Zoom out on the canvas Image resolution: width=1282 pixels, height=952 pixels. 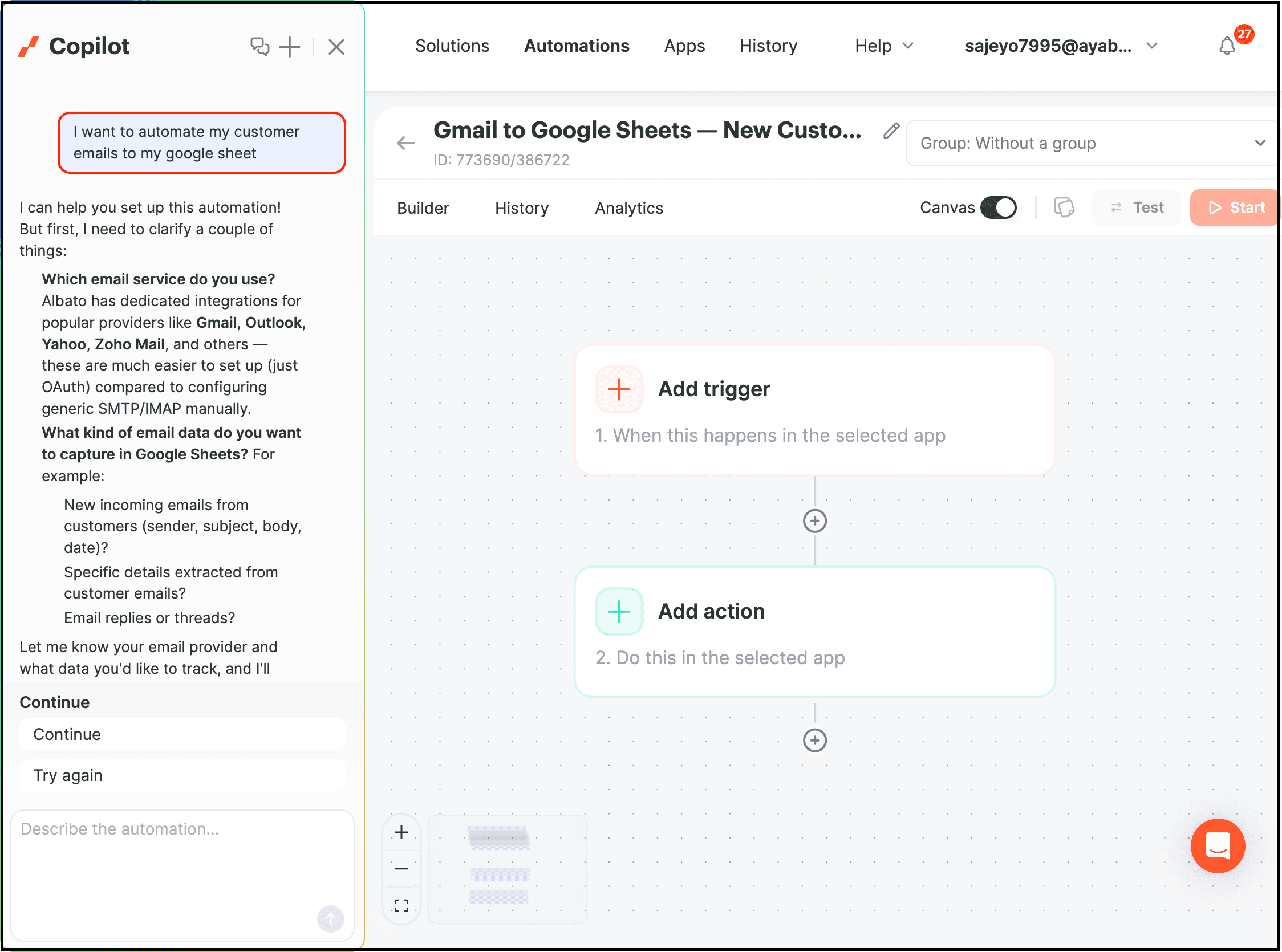[402, 869]
